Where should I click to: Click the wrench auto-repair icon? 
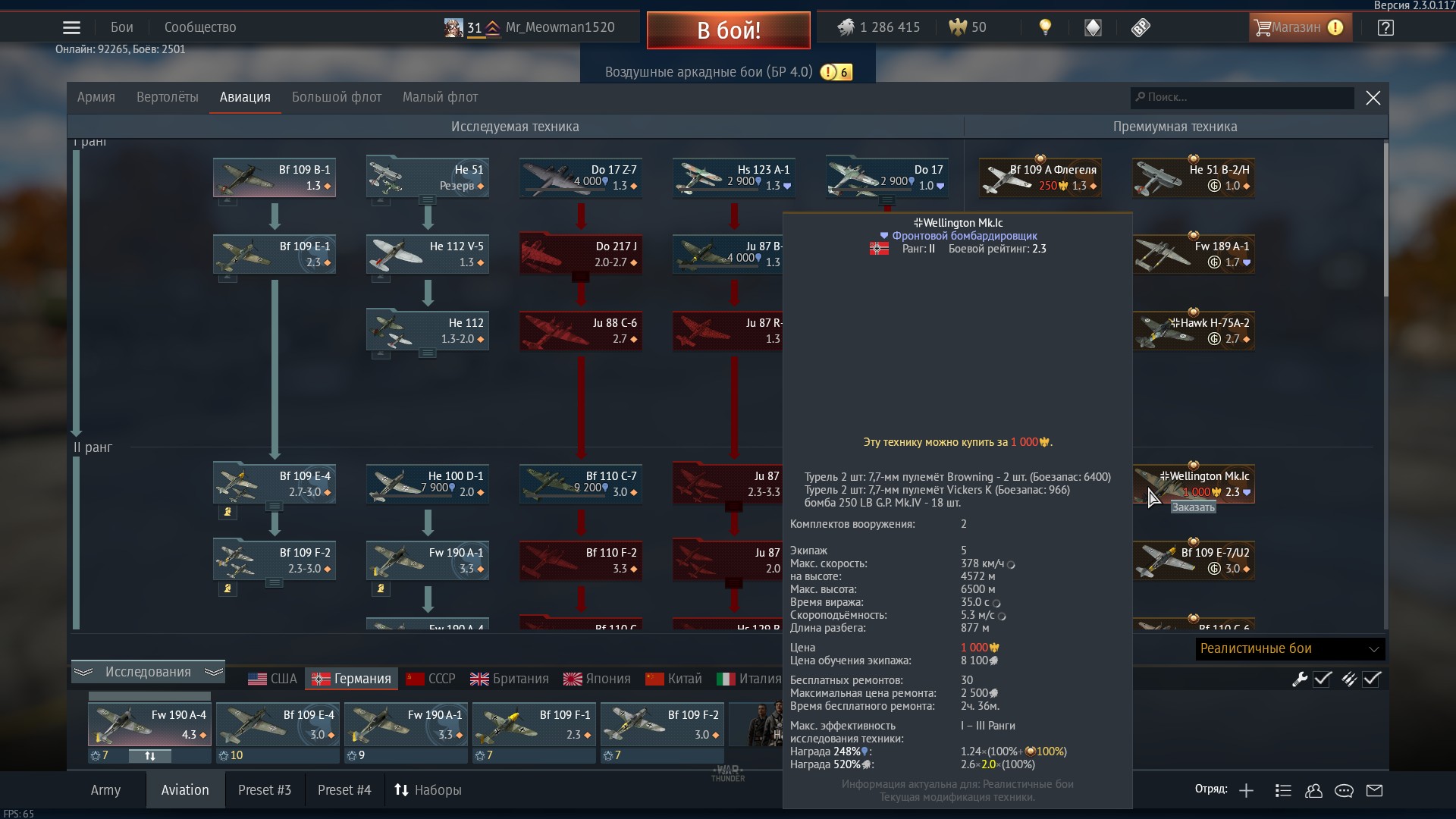click(1300, 679)
